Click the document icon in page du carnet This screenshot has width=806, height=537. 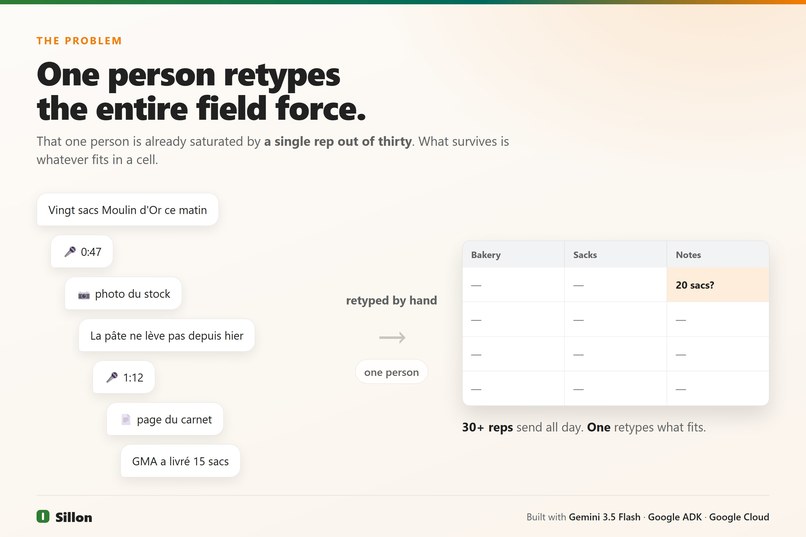[125, 420]
